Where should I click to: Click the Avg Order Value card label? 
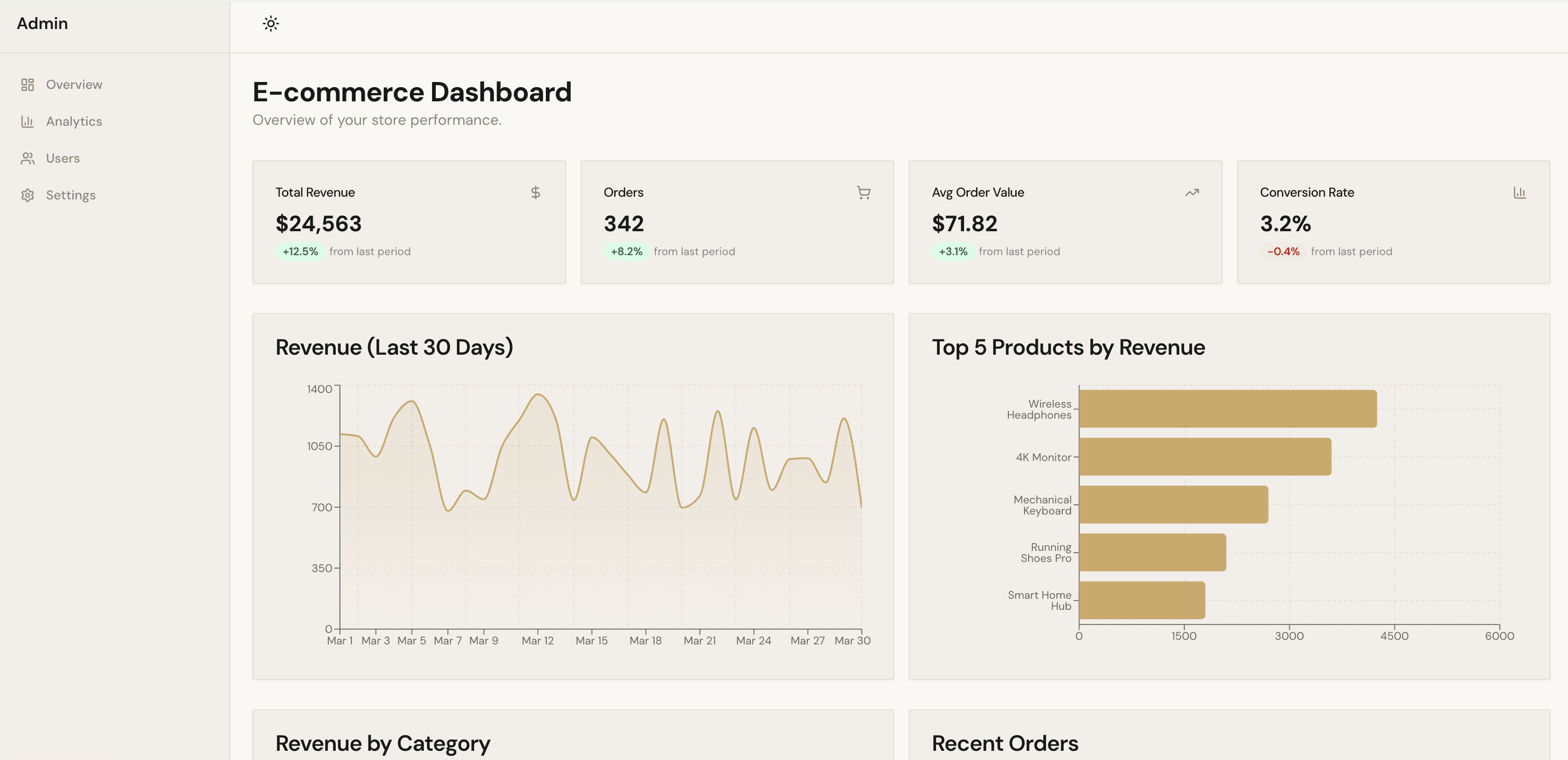(978, 193)
